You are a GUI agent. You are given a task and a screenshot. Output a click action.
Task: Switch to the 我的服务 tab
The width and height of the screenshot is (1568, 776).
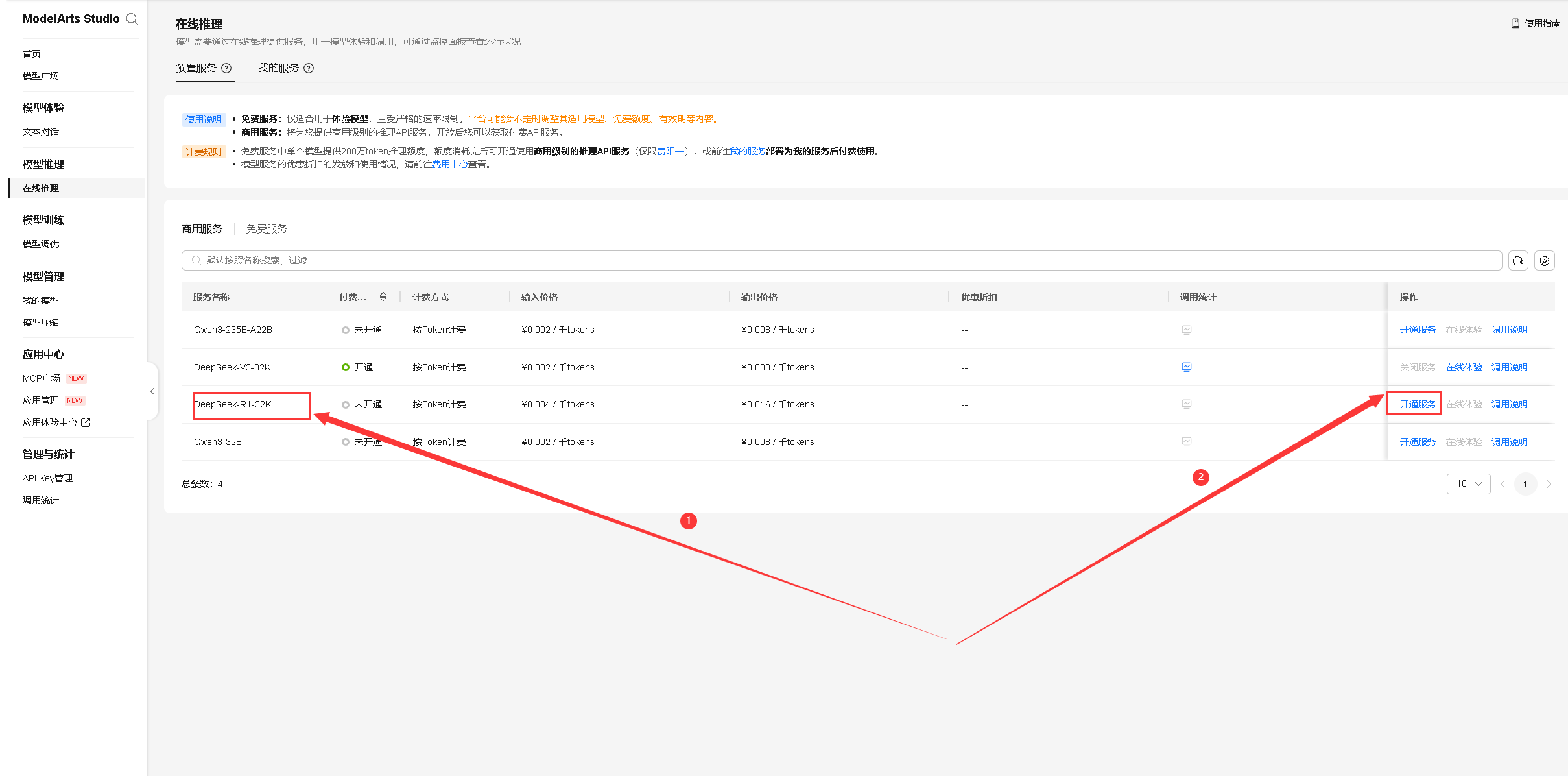coord(279,68)
